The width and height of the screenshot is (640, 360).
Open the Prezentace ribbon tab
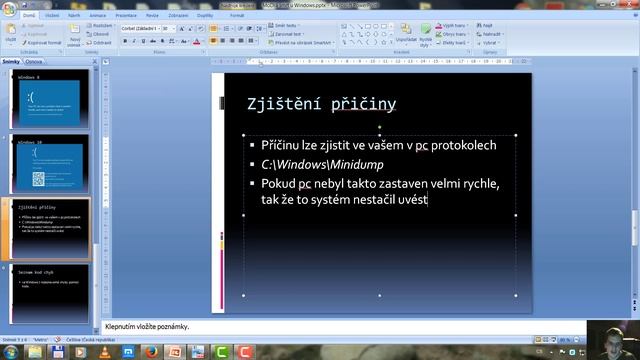click(126, 16)
